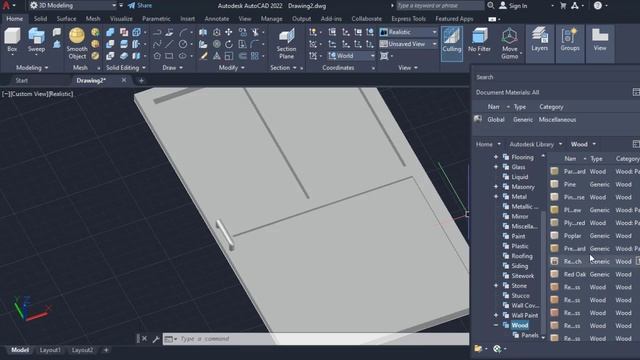The height and width of the screenshot is (360, 640).
Task: Add a new drawing tab with plus
Action: [141, 81]
